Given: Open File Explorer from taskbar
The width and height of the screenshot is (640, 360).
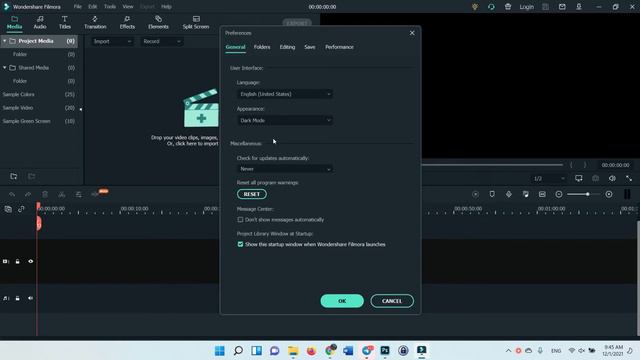Looking at the screenshot, I should (x=293, y=351).
